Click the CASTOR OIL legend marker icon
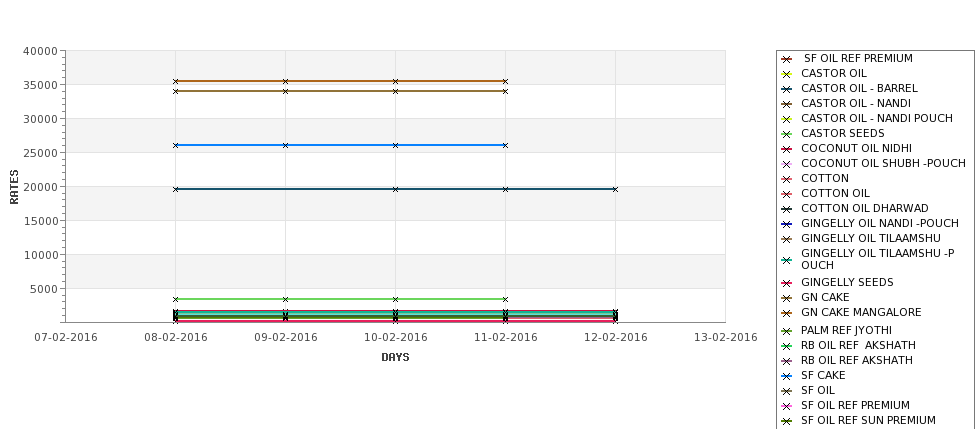This screenshot has height=429, width=975. 786,74
